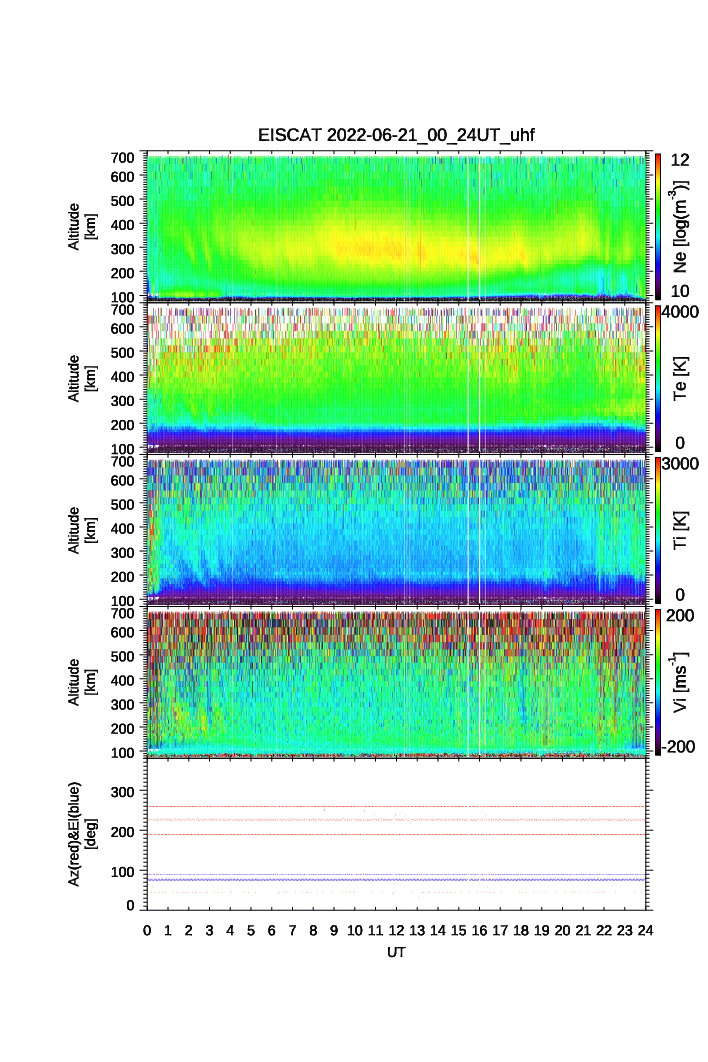
Task: Select the ion temperature heatmap panel
Action: (x=397, y=530)
